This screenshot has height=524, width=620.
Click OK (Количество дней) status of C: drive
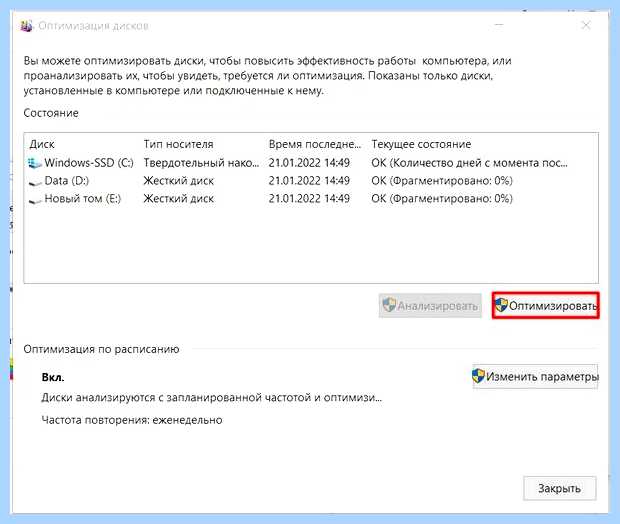(x=469, y=163)
